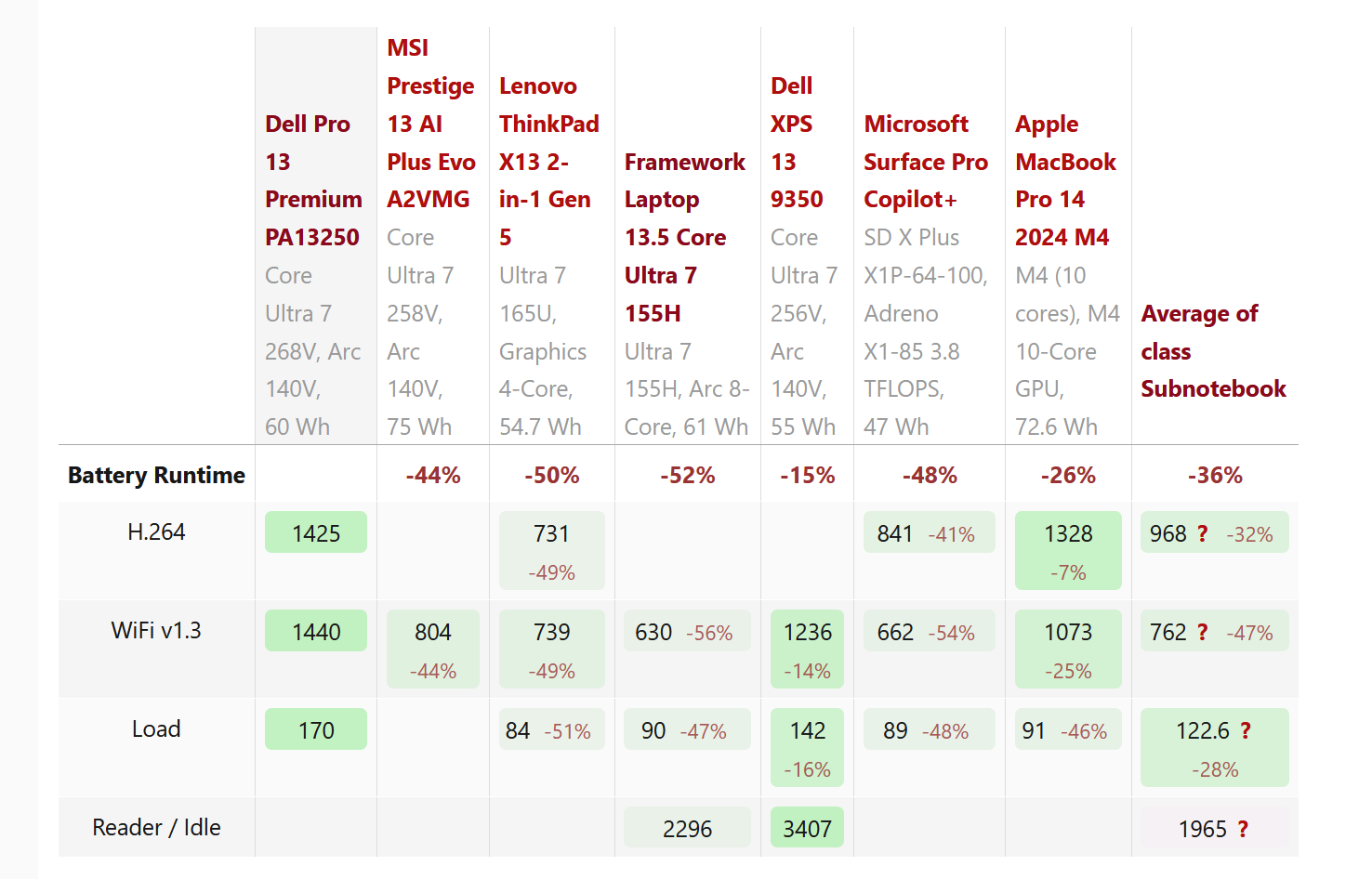
Task: Click the Average of class Subnotebook heading
Action: click(1212, 351)
